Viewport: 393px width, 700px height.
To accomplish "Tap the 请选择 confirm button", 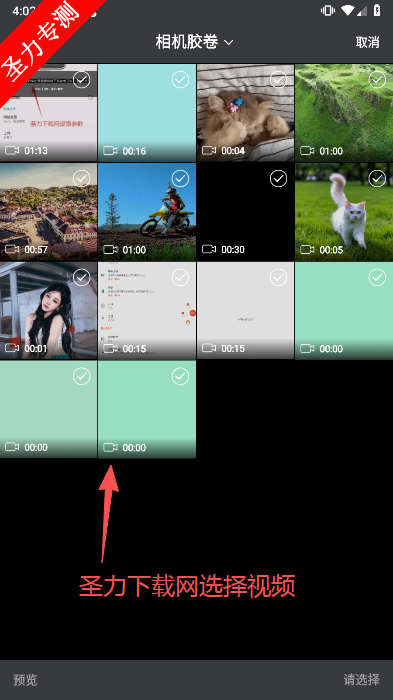I will [362, 680].
